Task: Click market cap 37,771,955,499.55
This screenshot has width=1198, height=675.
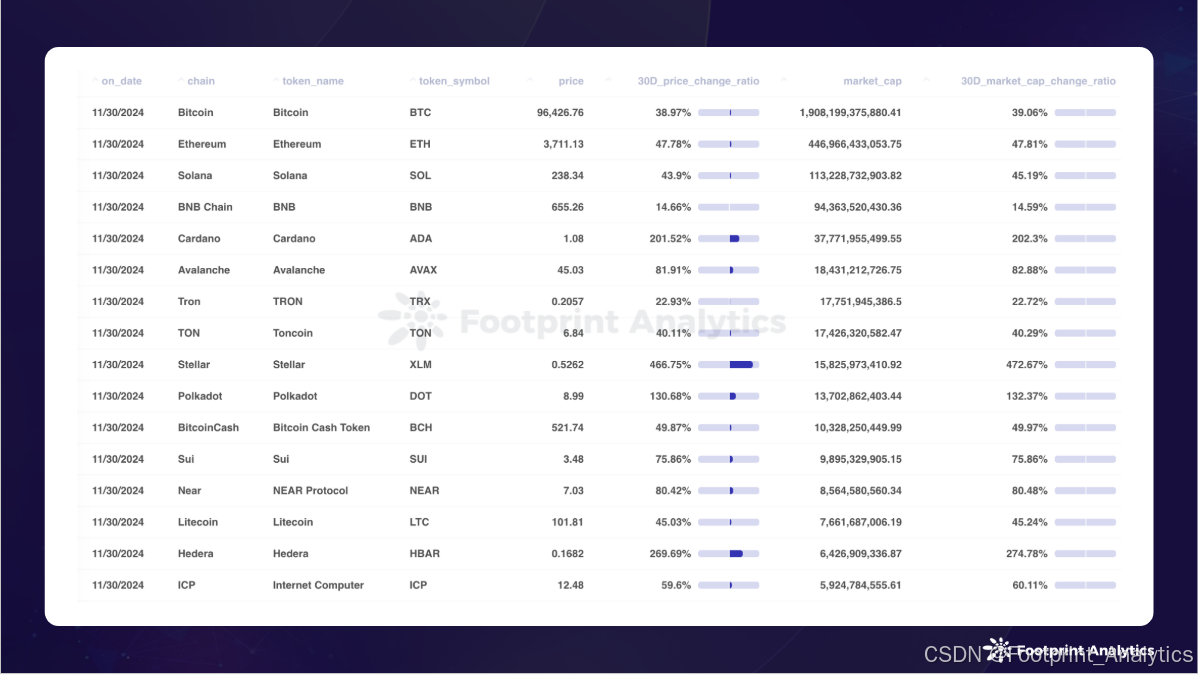Action: [857, 239]
